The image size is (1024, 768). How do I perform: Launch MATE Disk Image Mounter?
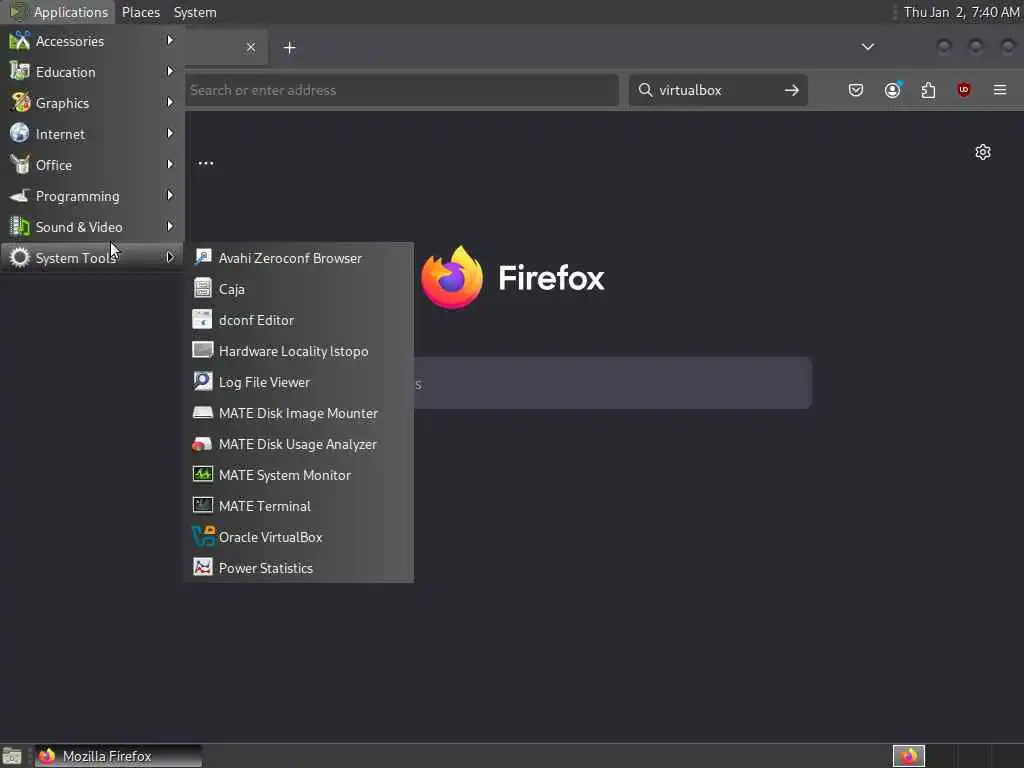pyautogui.click(x=298, y=413)
